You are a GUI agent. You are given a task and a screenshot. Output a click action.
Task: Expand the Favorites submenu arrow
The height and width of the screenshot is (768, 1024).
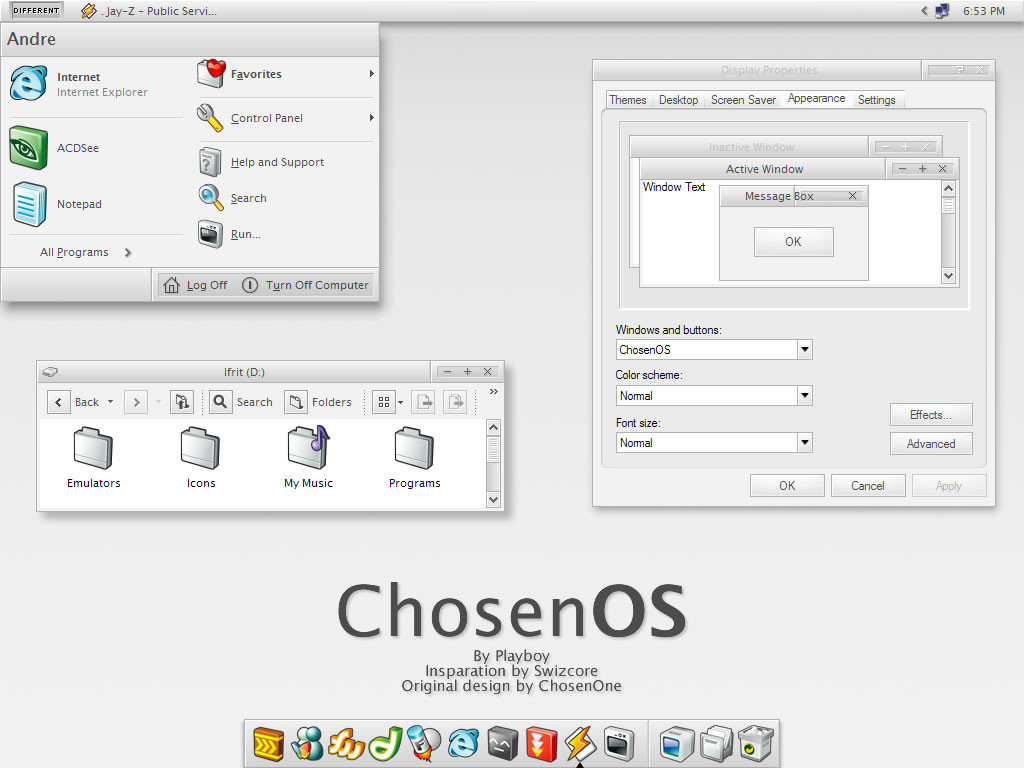coord(372,74)
